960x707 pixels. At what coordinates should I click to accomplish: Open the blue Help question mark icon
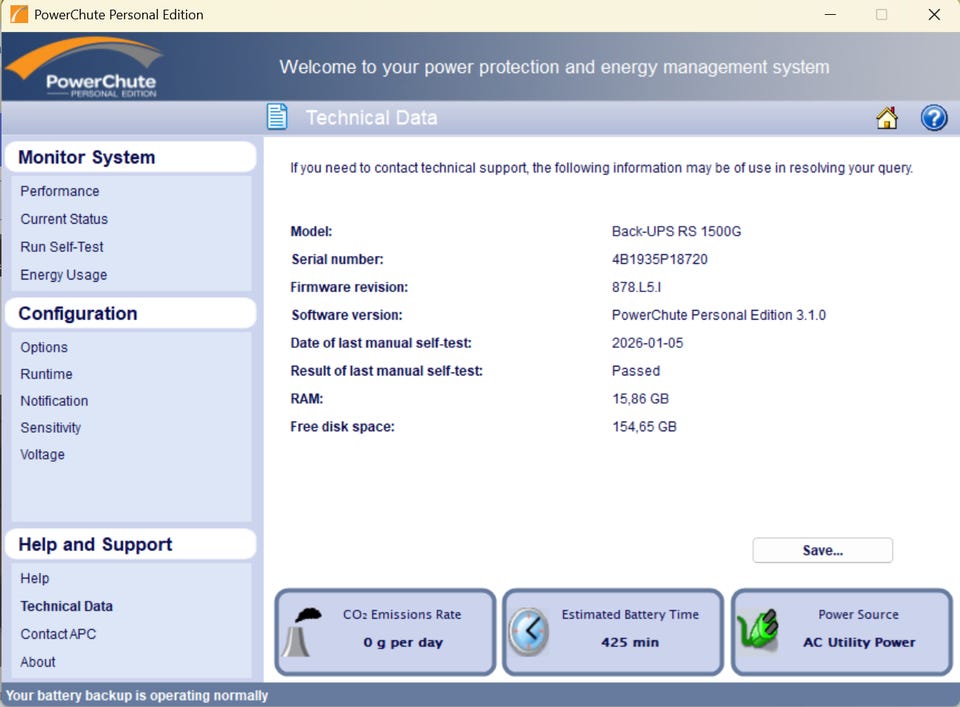[933, 118]
